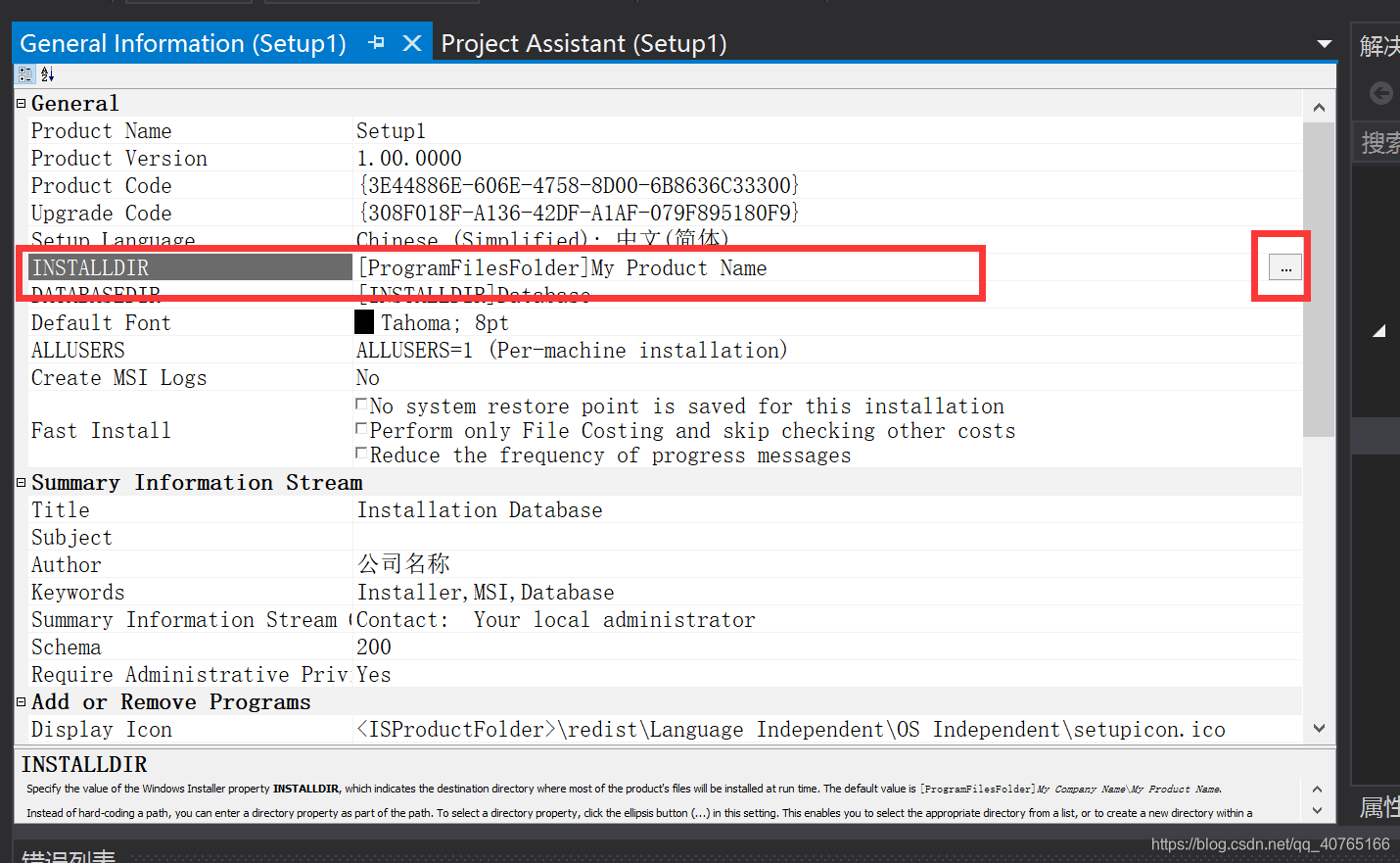Viewport: 1400px width, 863px height.
Task: Select the Fast Install property label
Action: pyautogui.click(x=101, y=430)
